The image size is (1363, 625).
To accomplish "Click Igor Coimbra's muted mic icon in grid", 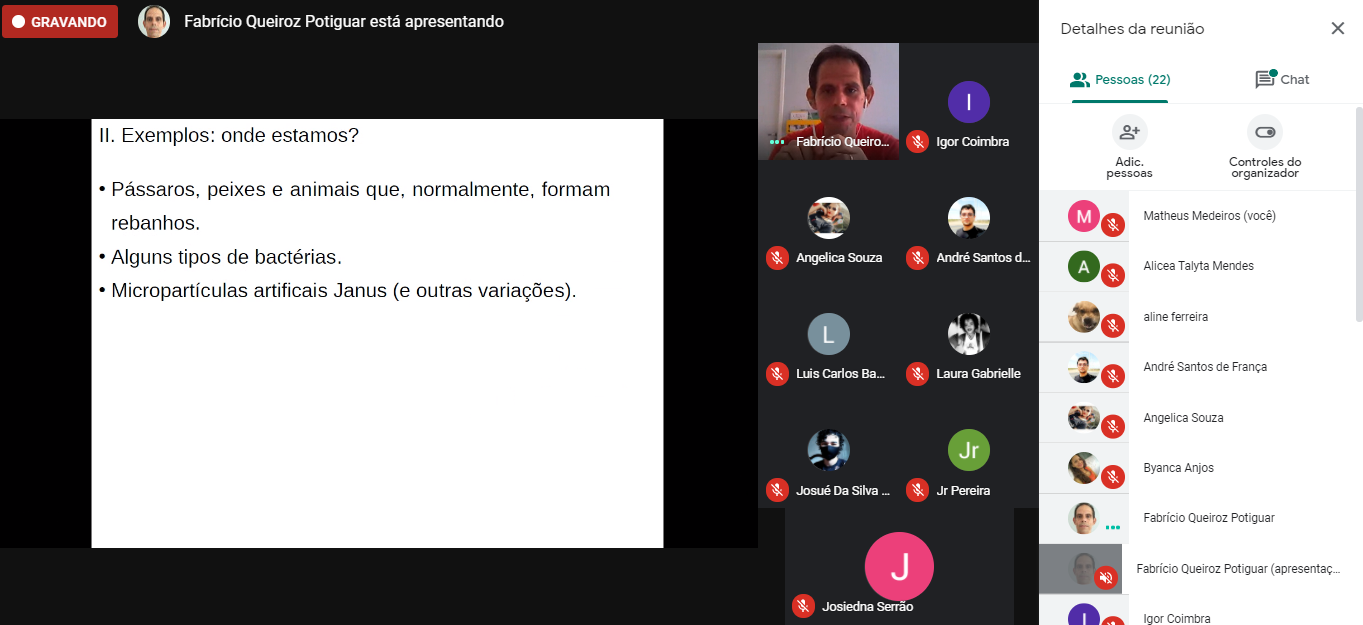I will 917,141.
